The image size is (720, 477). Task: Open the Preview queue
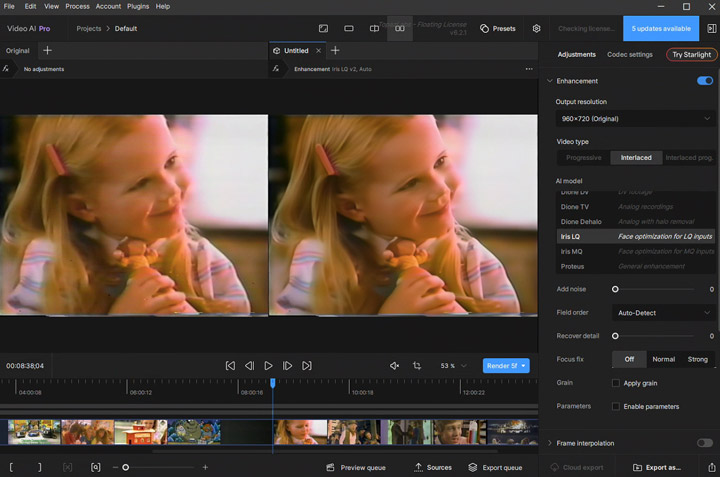pyautogui.click(x=356, y=467)
